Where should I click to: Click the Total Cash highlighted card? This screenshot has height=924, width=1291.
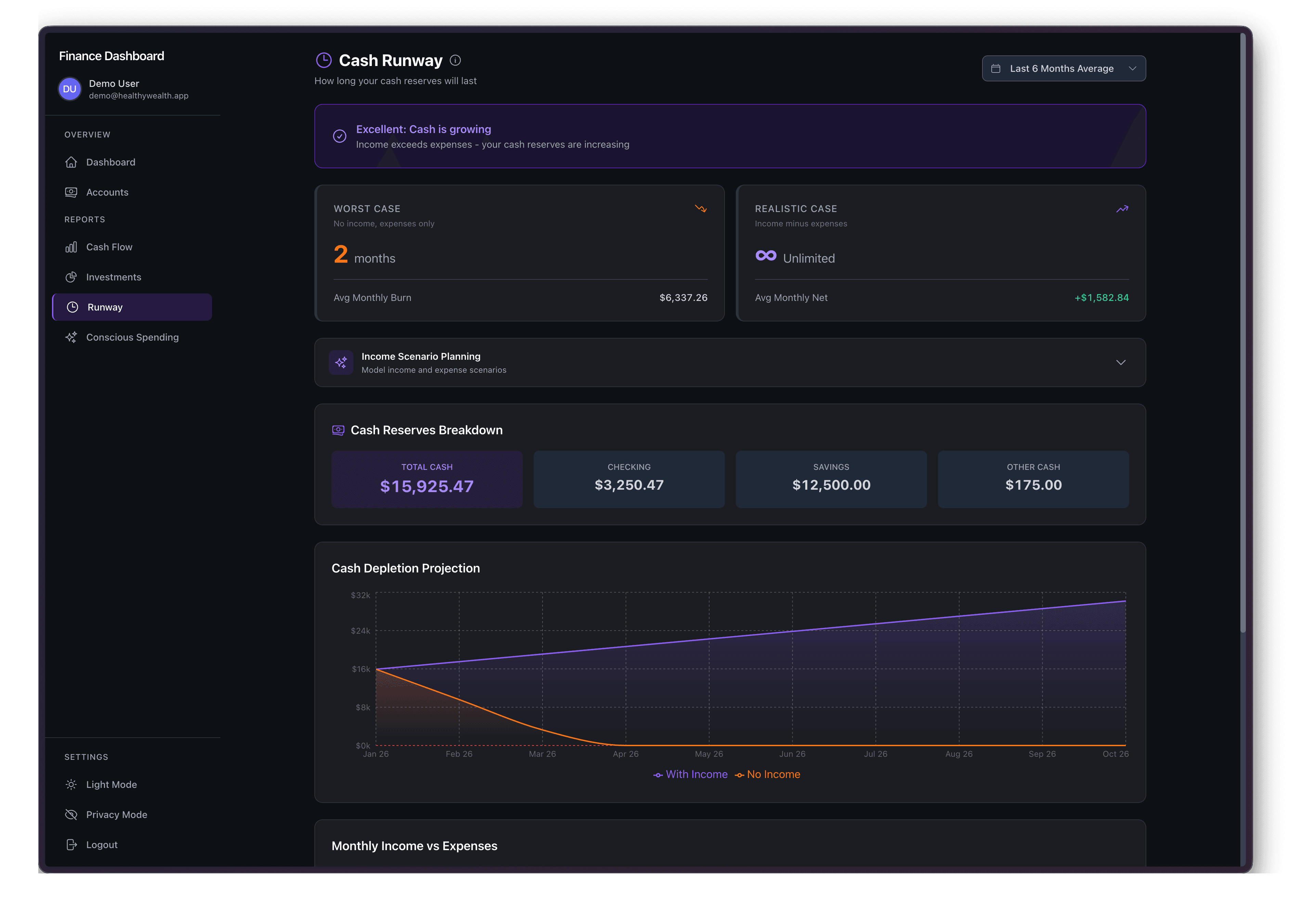coord(427,478)
